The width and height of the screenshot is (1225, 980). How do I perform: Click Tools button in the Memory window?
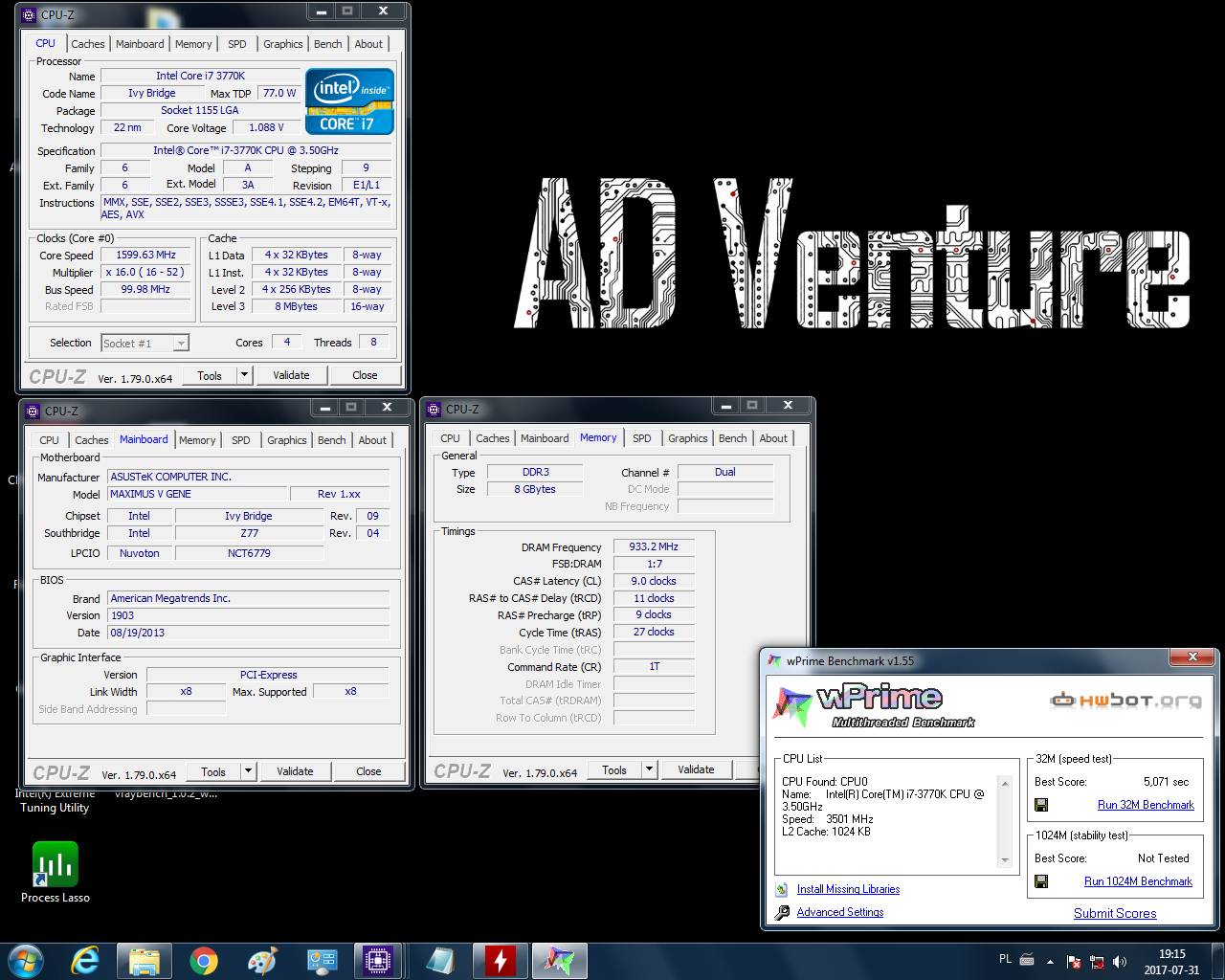pos(614,769)
